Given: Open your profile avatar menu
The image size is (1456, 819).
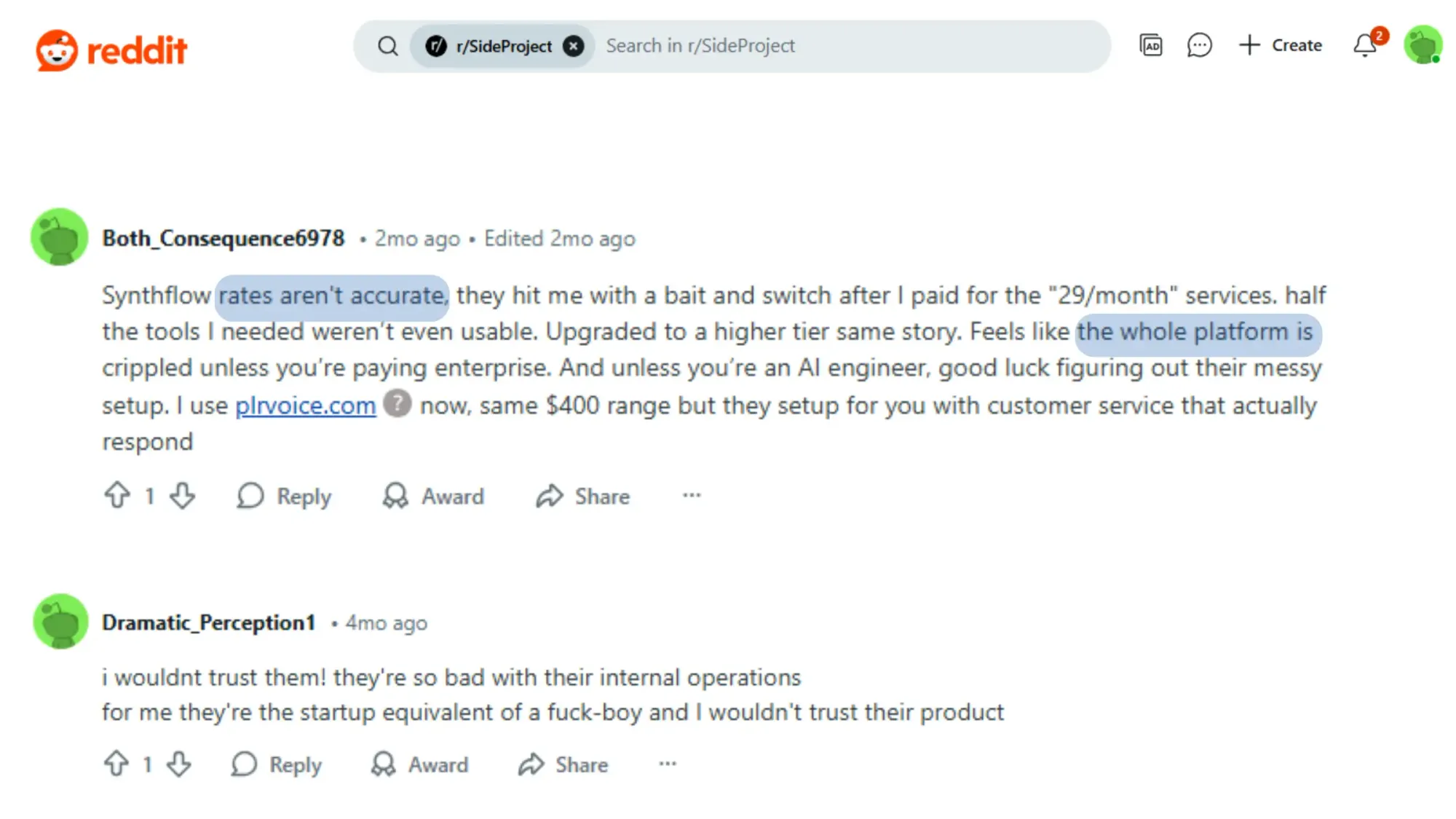Looking at the screenshot, I should tap(1423, 45).
